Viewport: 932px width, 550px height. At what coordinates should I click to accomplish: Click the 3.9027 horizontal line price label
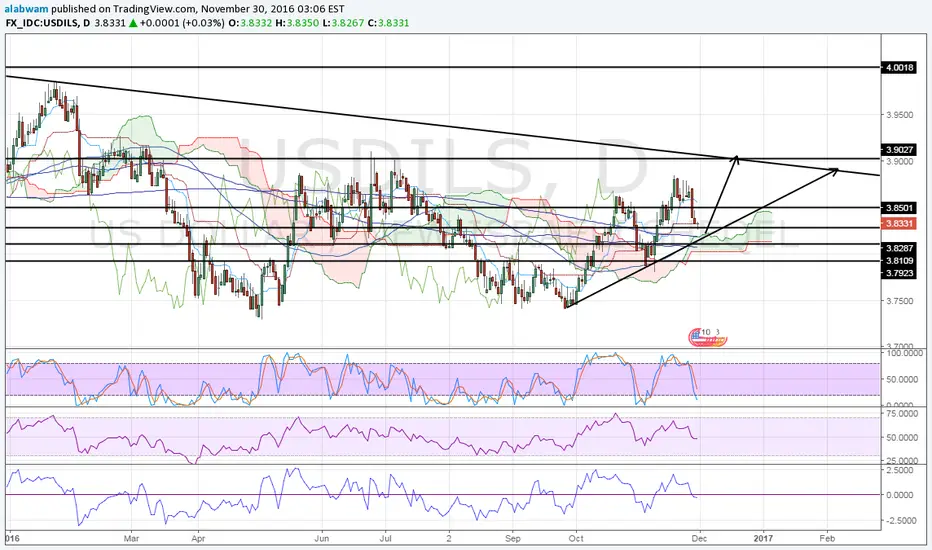coord(899,149)
